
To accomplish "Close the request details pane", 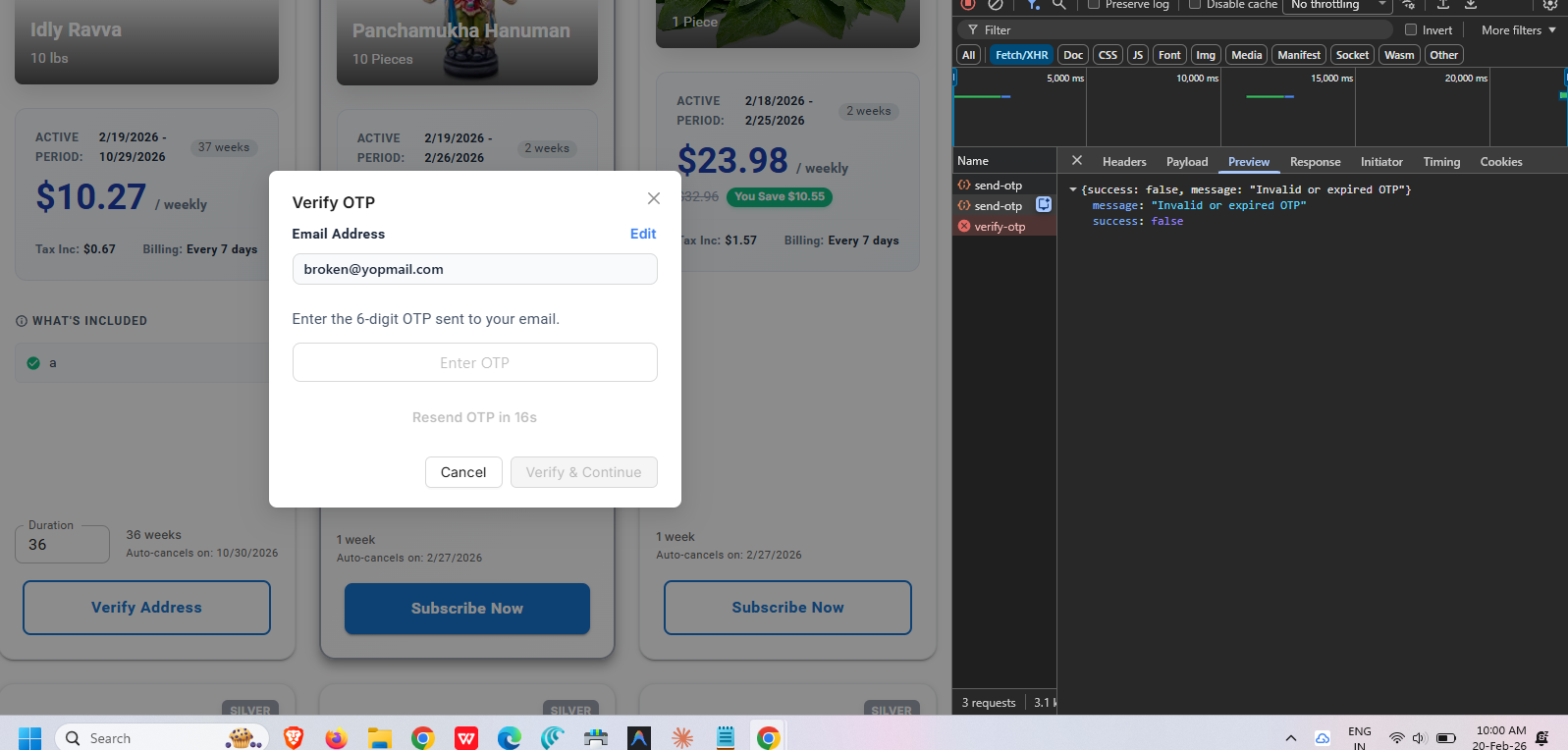I will coord(1077,161).
